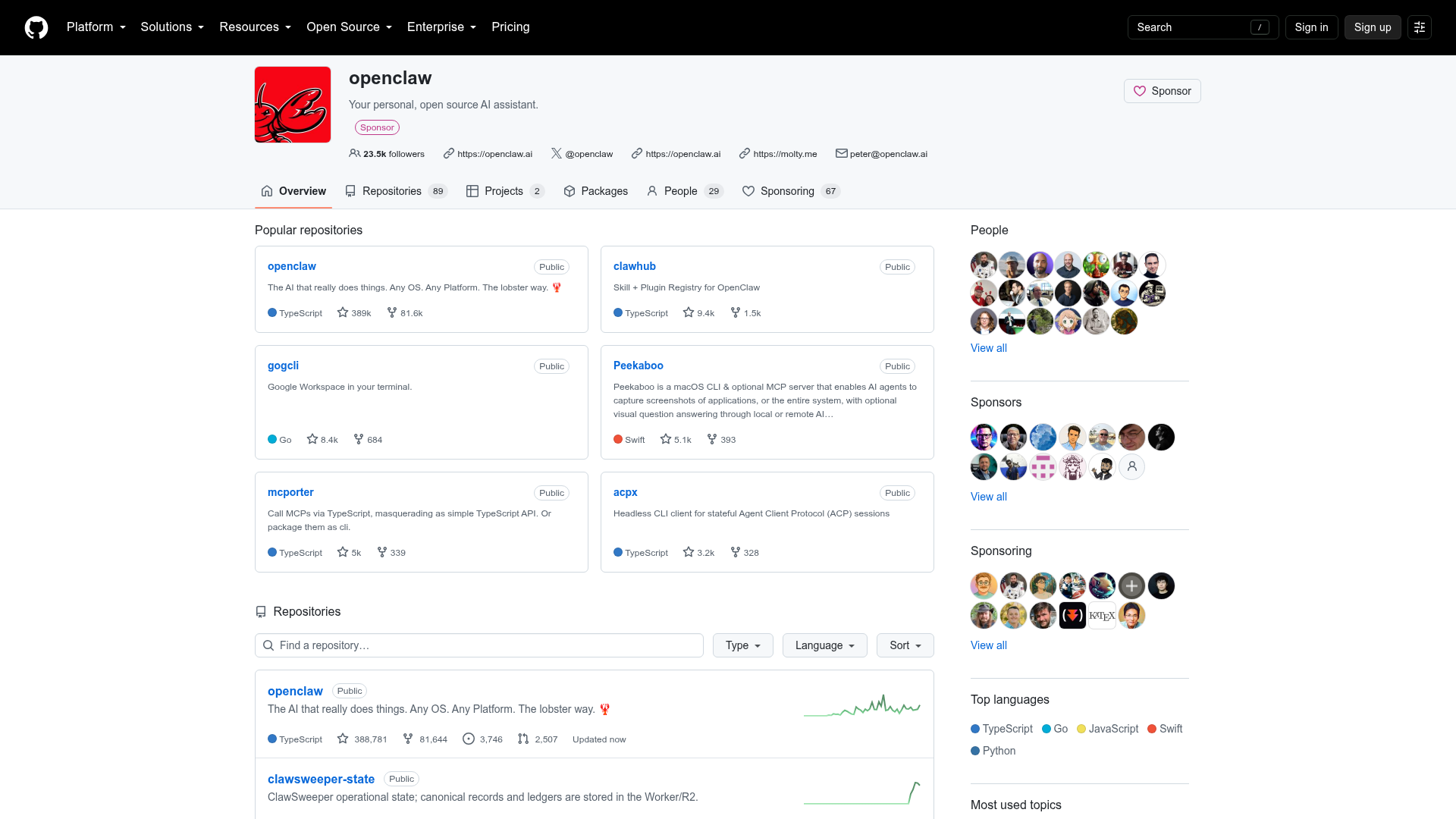Click the star count 9.4k of clawhub

click(x=698, y=312)
